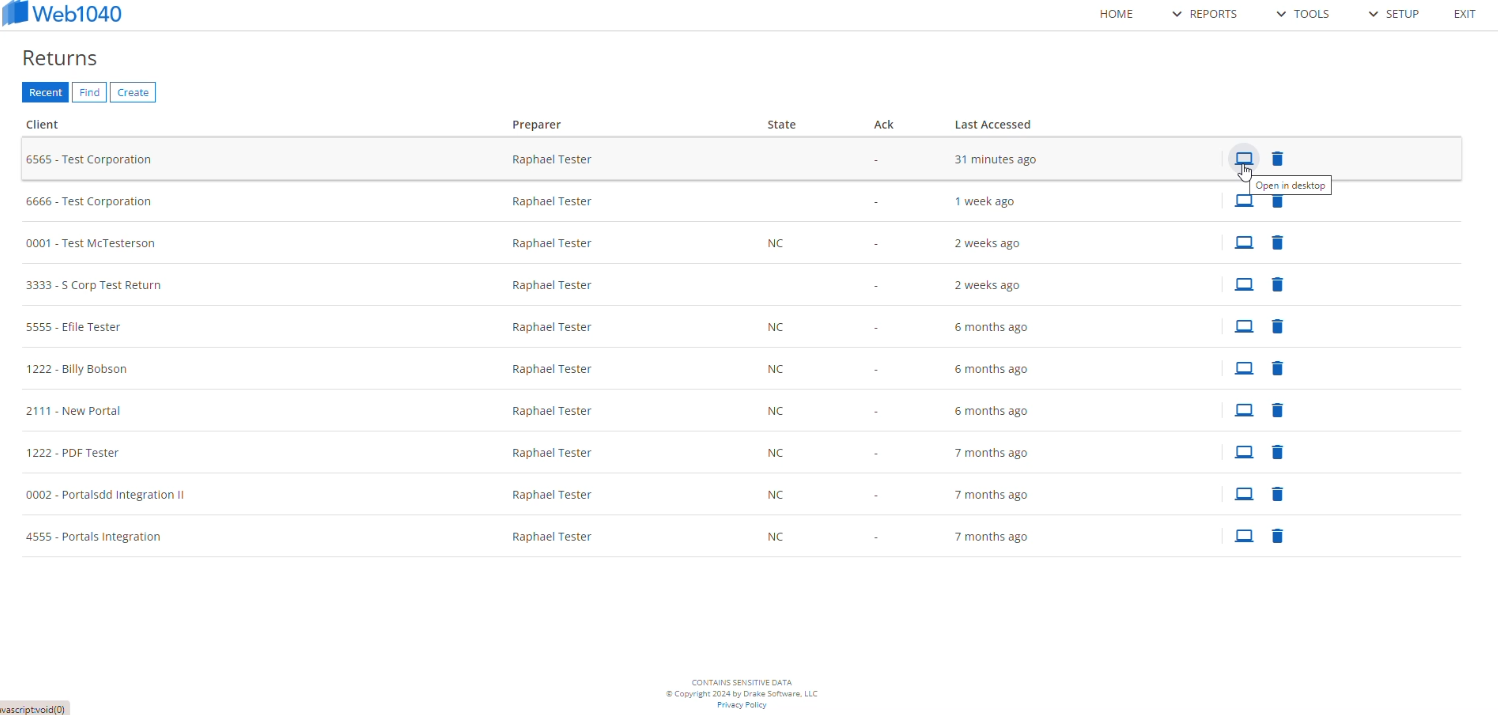
Task: Expand the Reports dropdown menu
Action: click(1205, 14)
